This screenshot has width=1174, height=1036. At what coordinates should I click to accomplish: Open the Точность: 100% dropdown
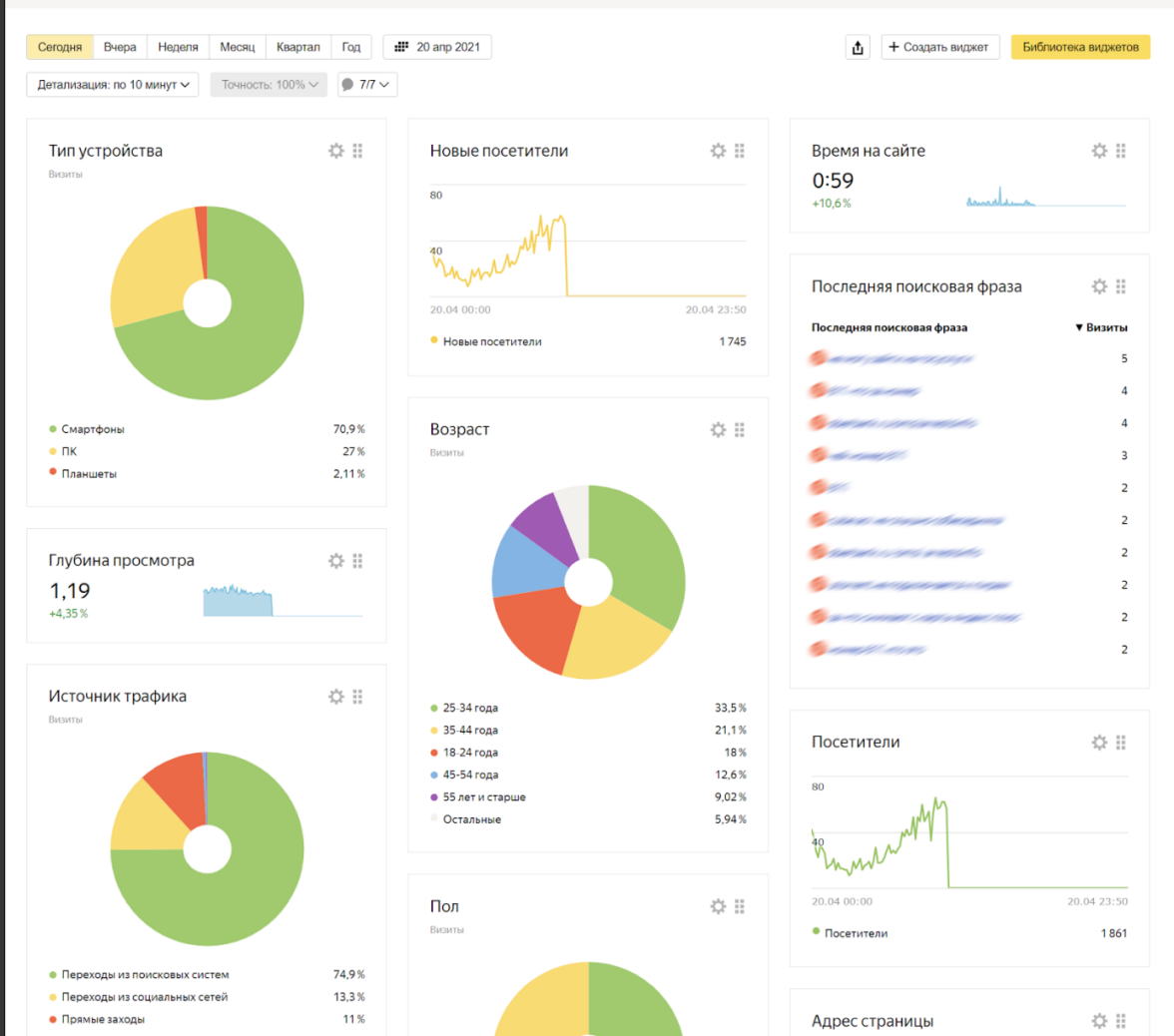coord(269,85)
